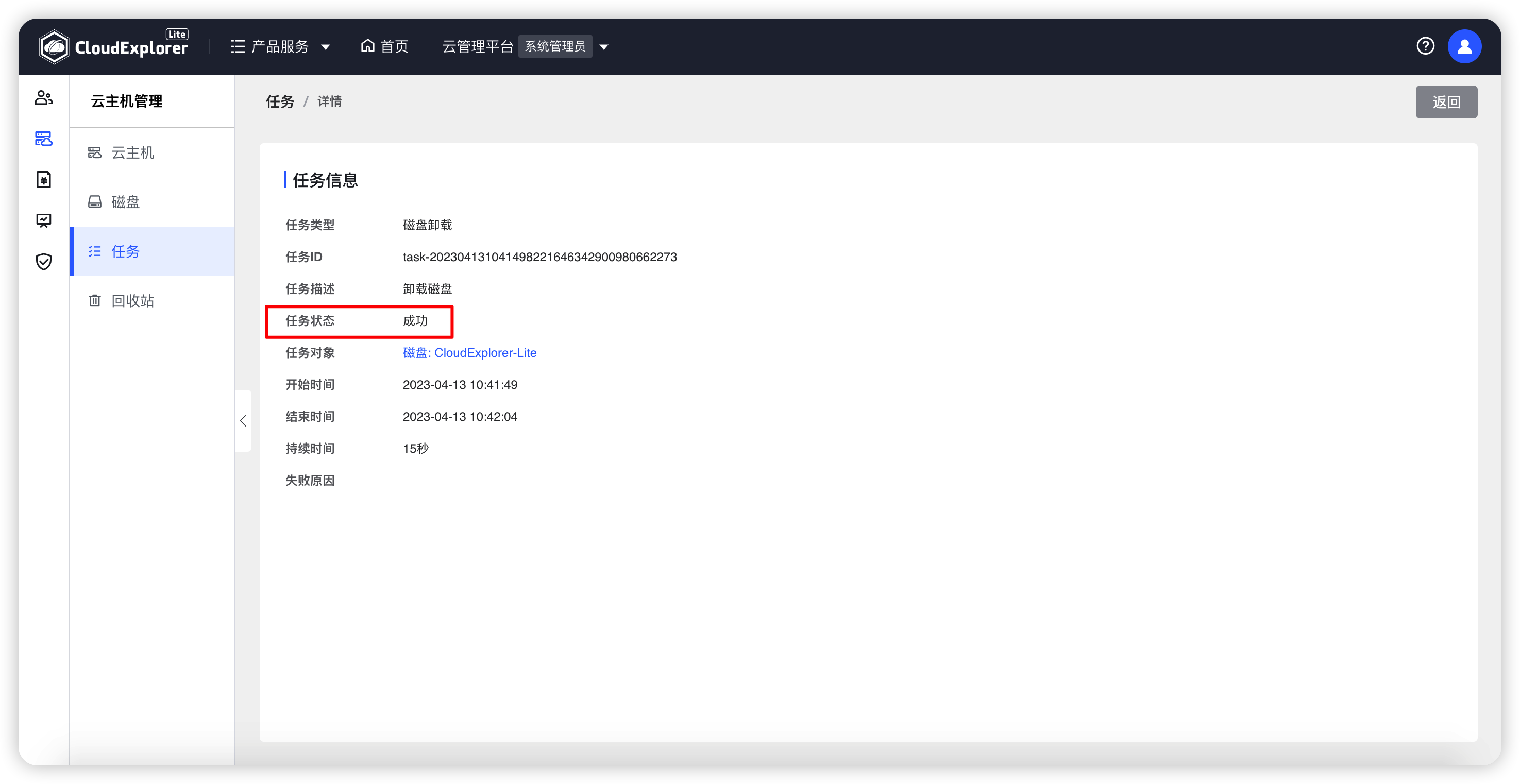
Task: Select the 系统管理员 role badge
Action: 555,46
